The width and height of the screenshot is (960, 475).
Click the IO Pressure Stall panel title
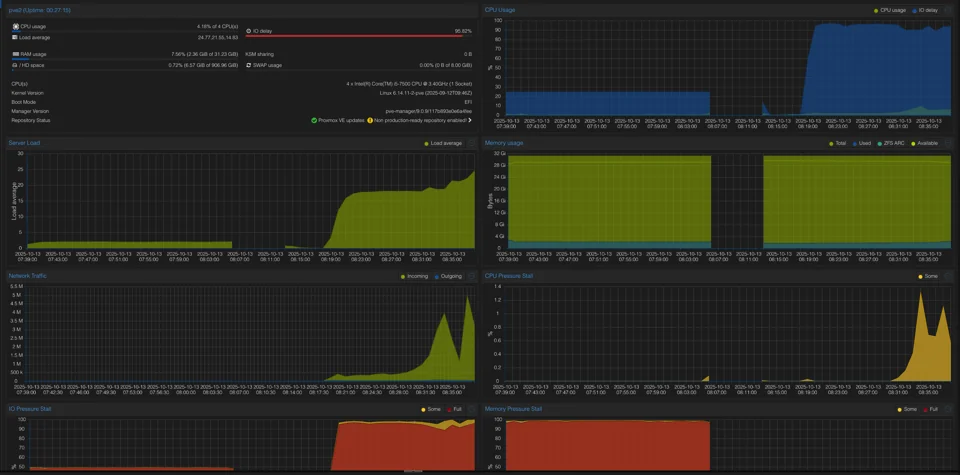30,408
